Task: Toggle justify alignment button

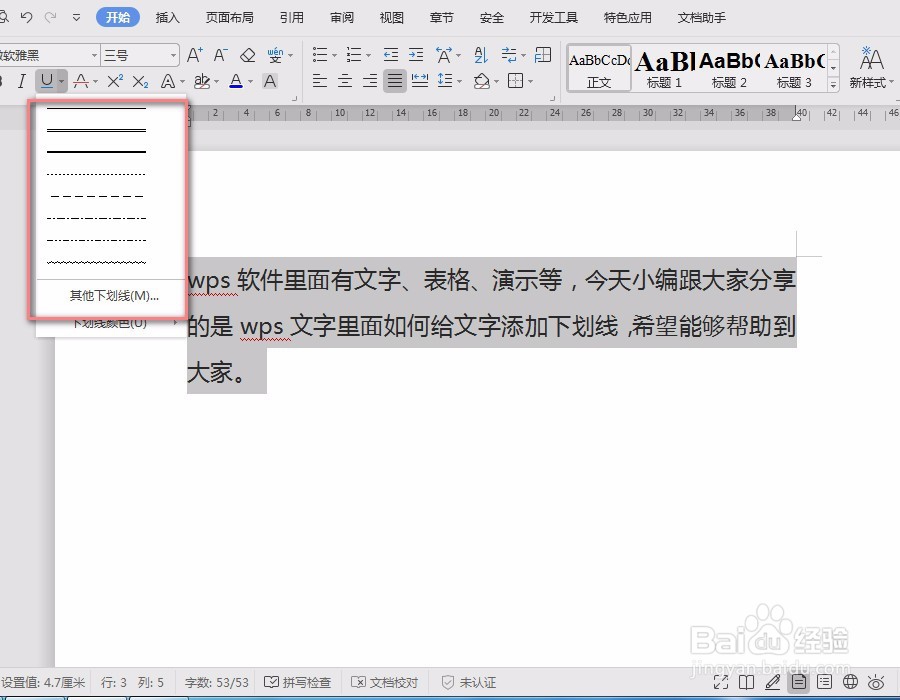Action: tap(395, 81)
